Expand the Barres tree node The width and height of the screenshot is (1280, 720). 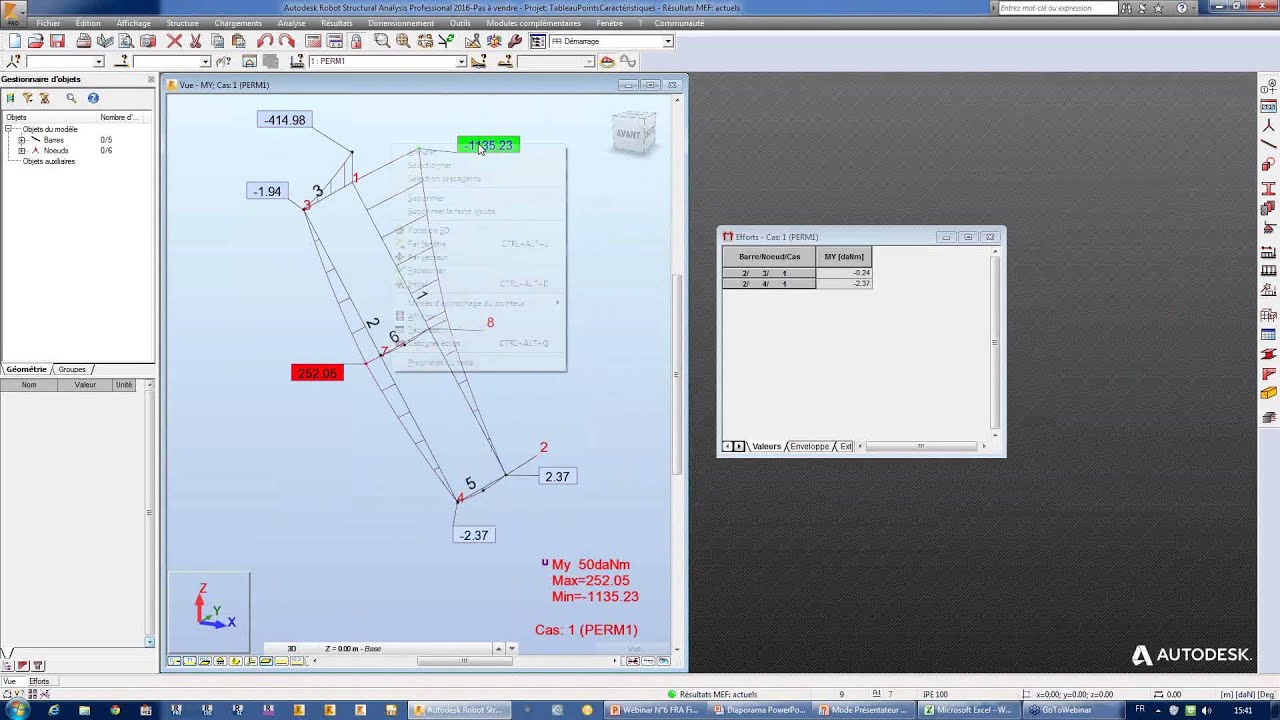coord(22,140)
